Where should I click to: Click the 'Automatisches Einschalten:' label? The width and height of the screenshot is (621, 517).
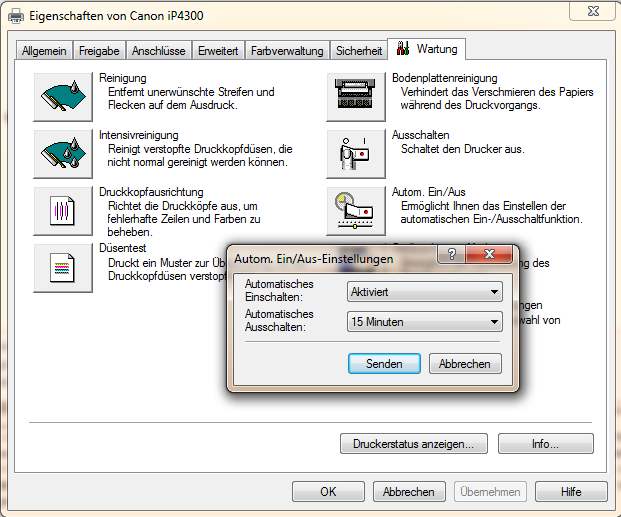279,290
